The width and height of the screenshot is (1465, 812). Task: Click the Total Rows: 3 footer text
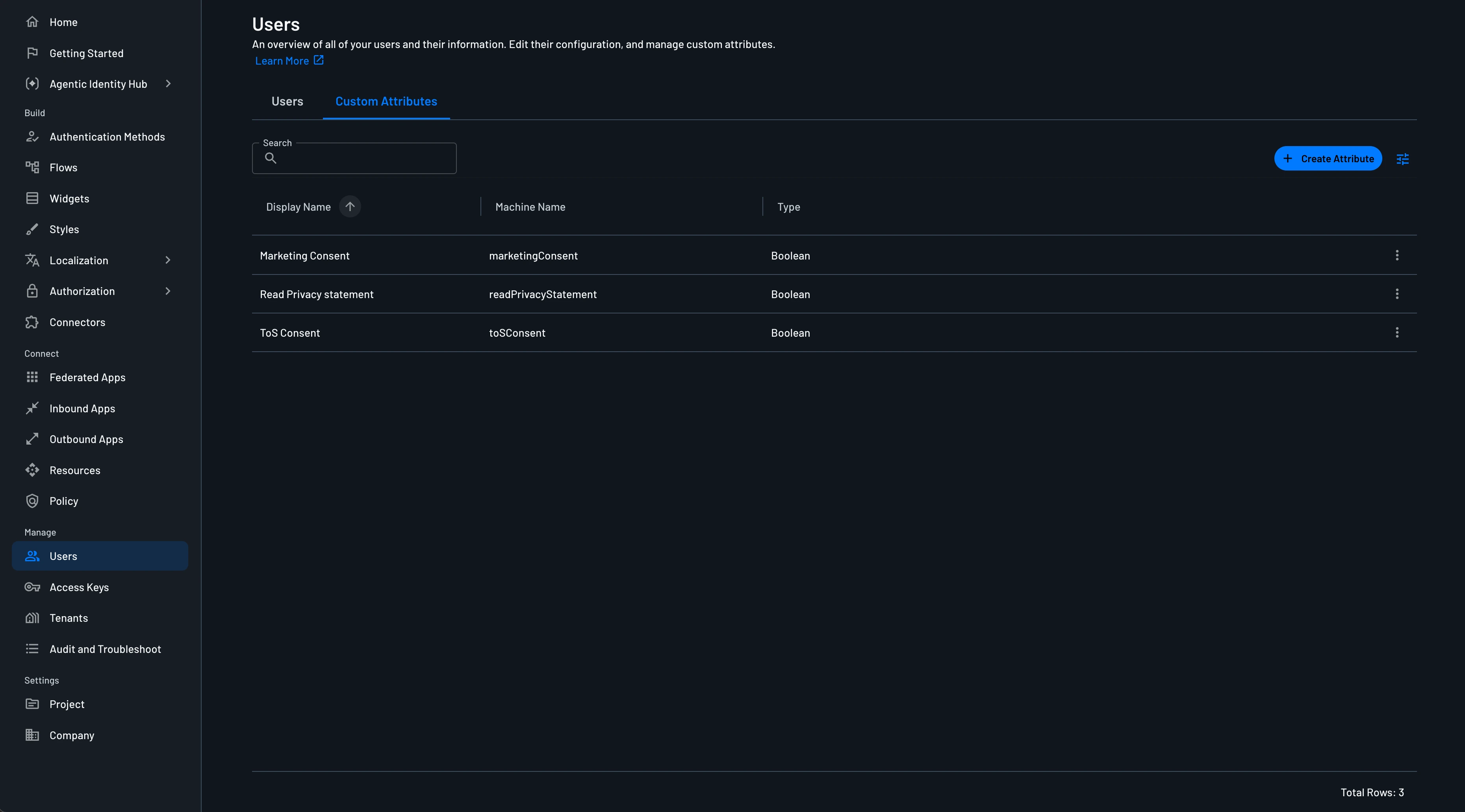pos(1372,792)
